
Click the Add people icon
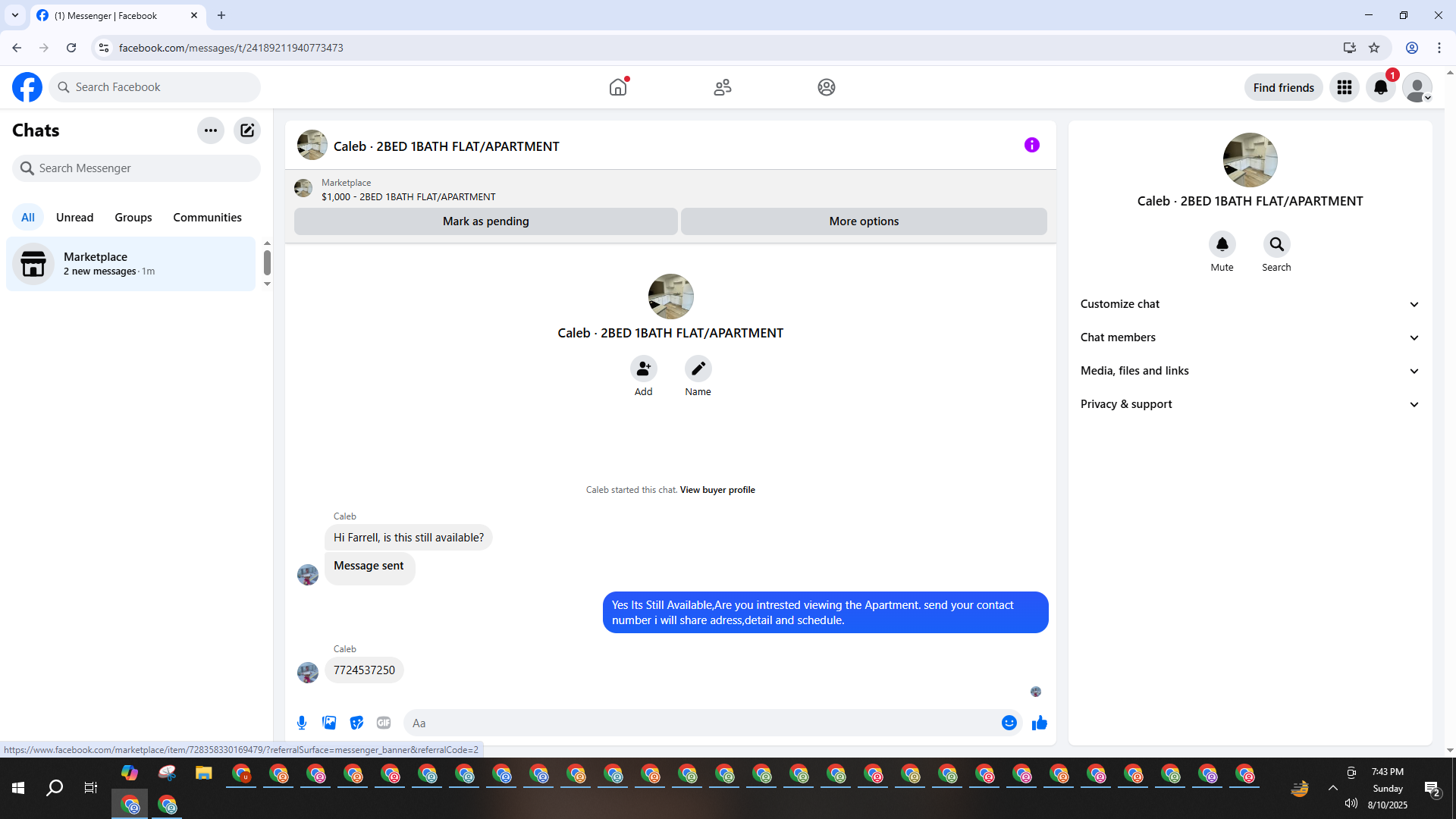point(643,369)
